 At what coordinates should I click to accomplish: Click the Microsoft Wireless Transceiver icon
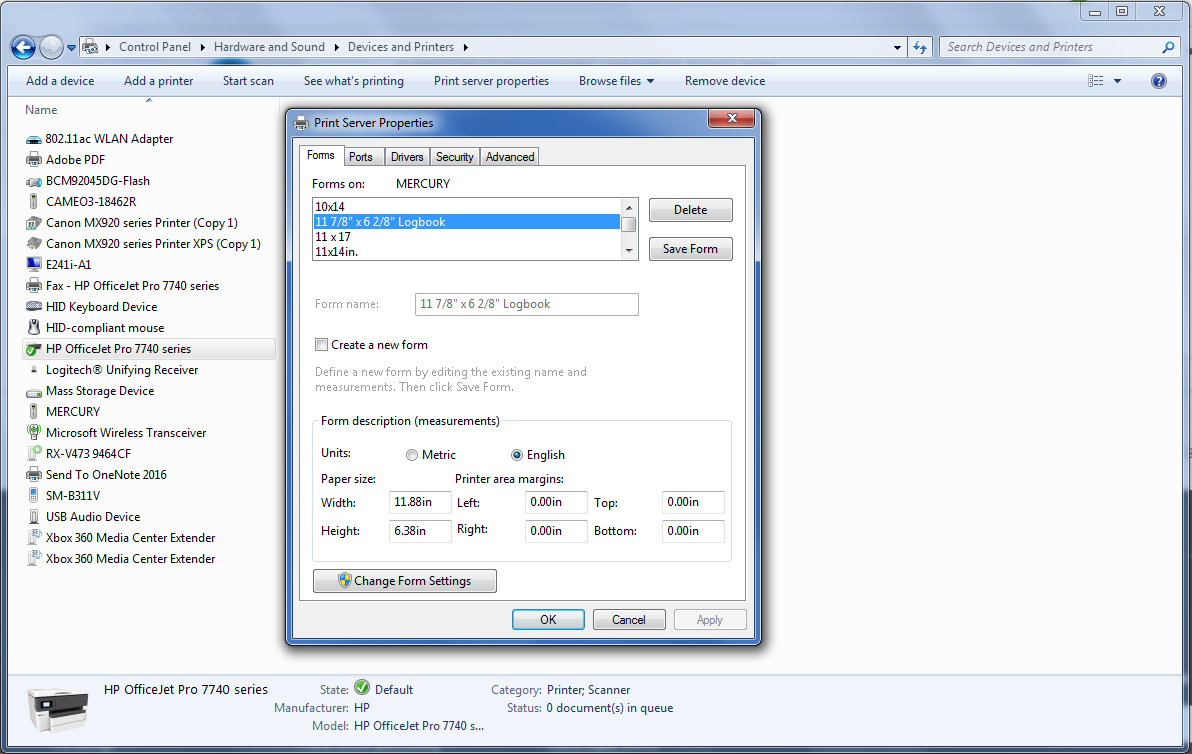coord(33,432)
